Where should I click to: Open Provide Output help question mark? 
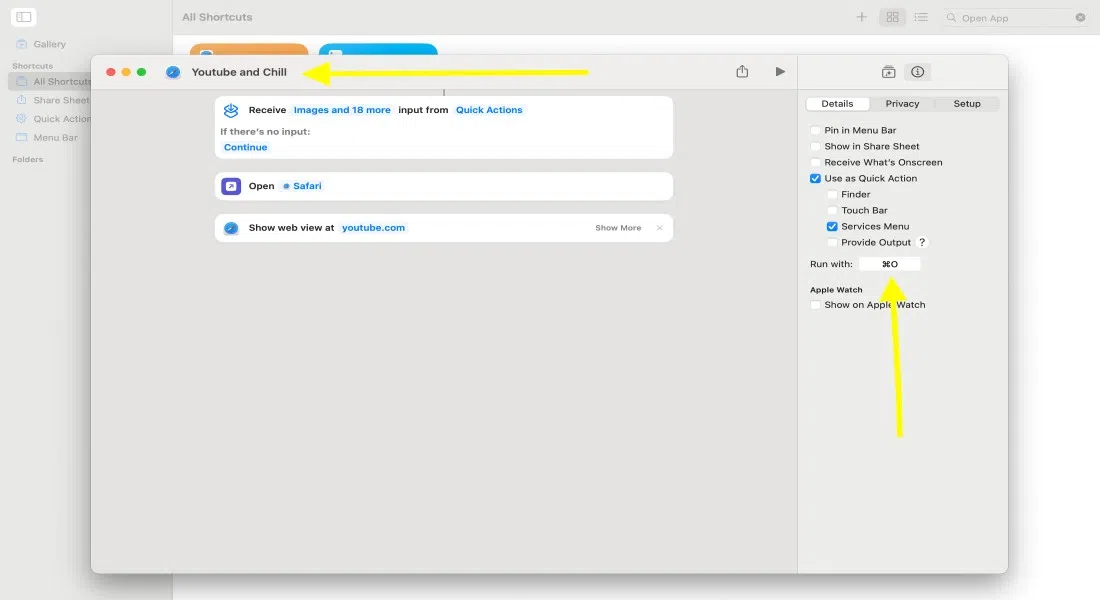pos(923,243)
